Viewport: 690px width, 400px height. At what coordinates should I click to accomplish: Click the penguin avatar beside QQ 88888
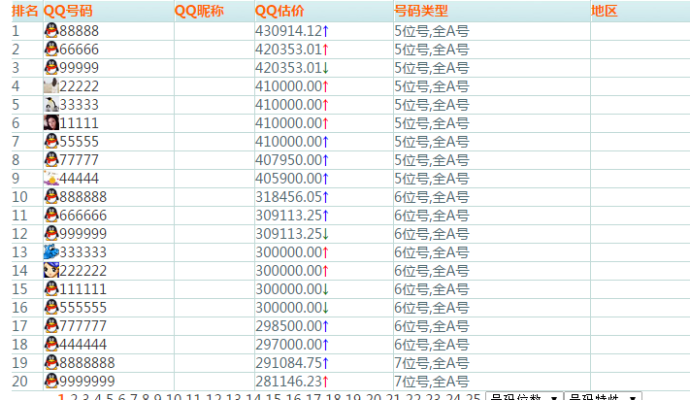pyautogui.click(x=51, y=31)
